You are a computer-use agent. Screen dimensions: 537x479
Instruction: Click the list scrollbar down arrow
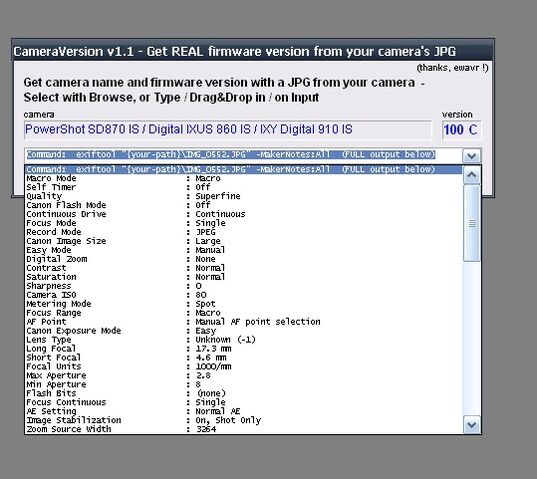[472, 425]
